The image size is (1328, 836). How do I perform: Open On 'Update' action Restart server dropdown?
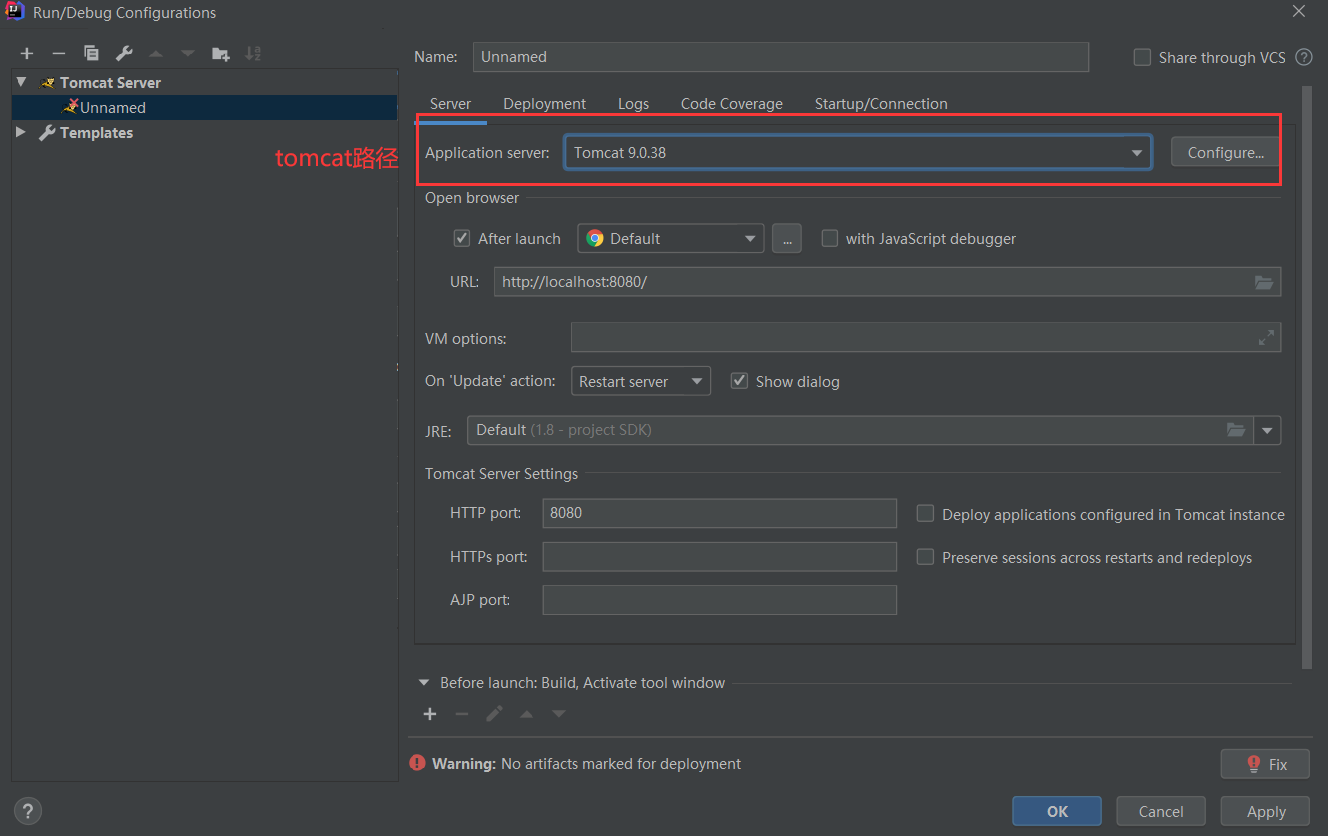tap(641, 381)
